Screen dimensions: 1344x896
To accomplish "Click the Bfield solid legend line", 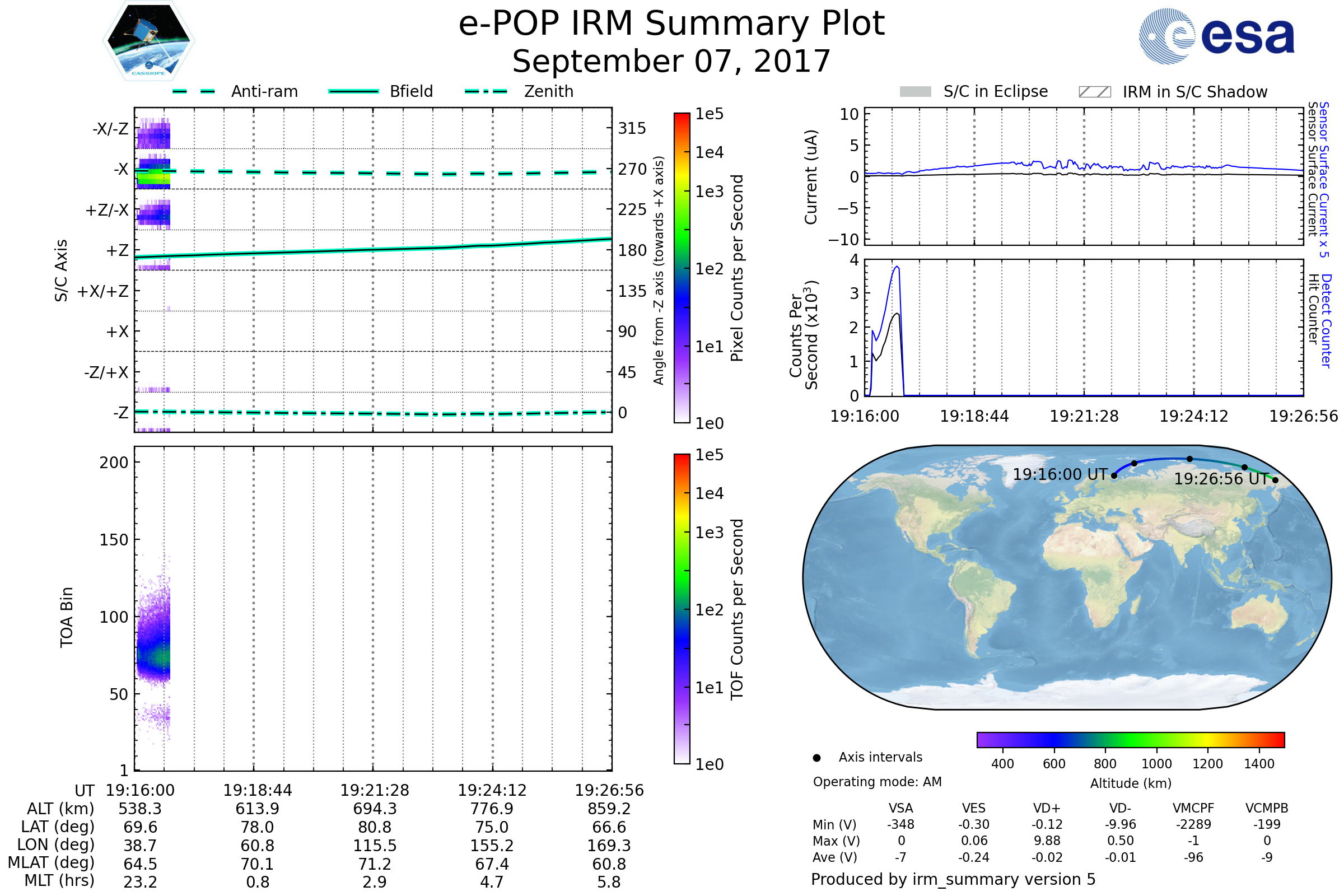I will click(353, 91).
